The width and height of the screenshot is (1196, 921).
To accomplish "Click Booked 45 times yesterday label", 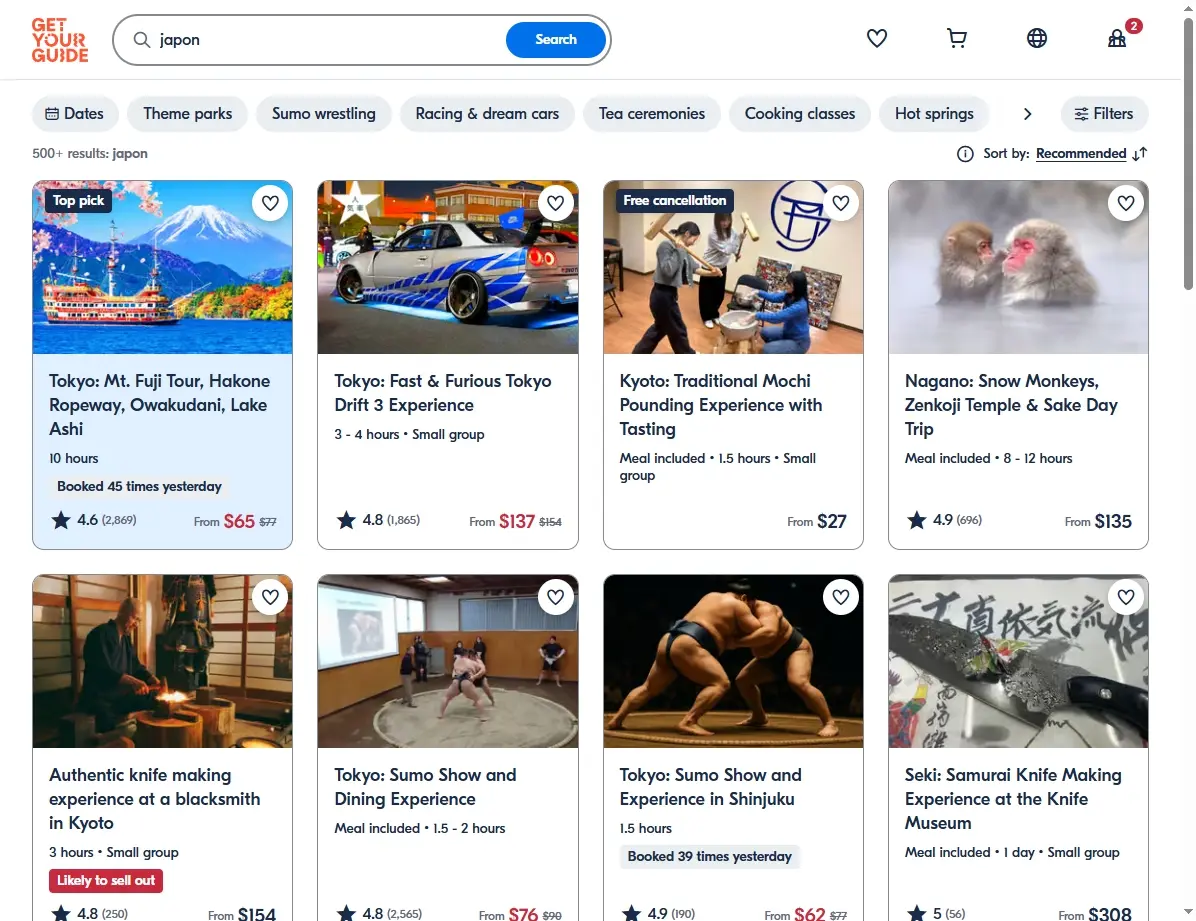I will click(139, 487).
